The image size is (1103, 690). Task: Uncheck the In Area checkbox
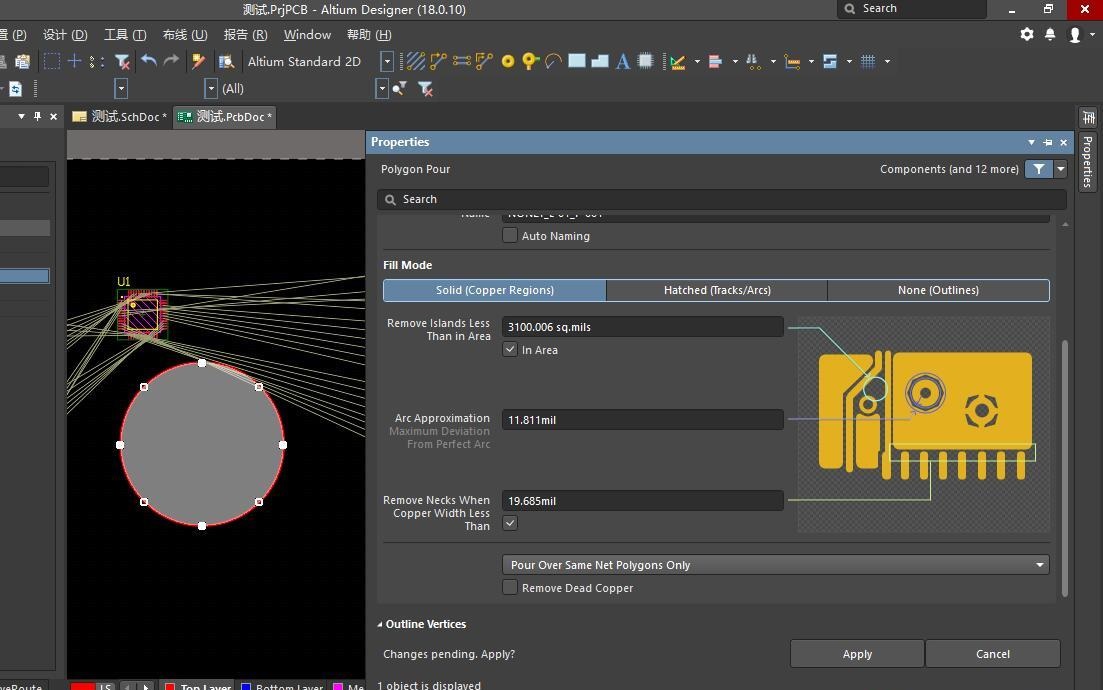click(x=510, y=350)
